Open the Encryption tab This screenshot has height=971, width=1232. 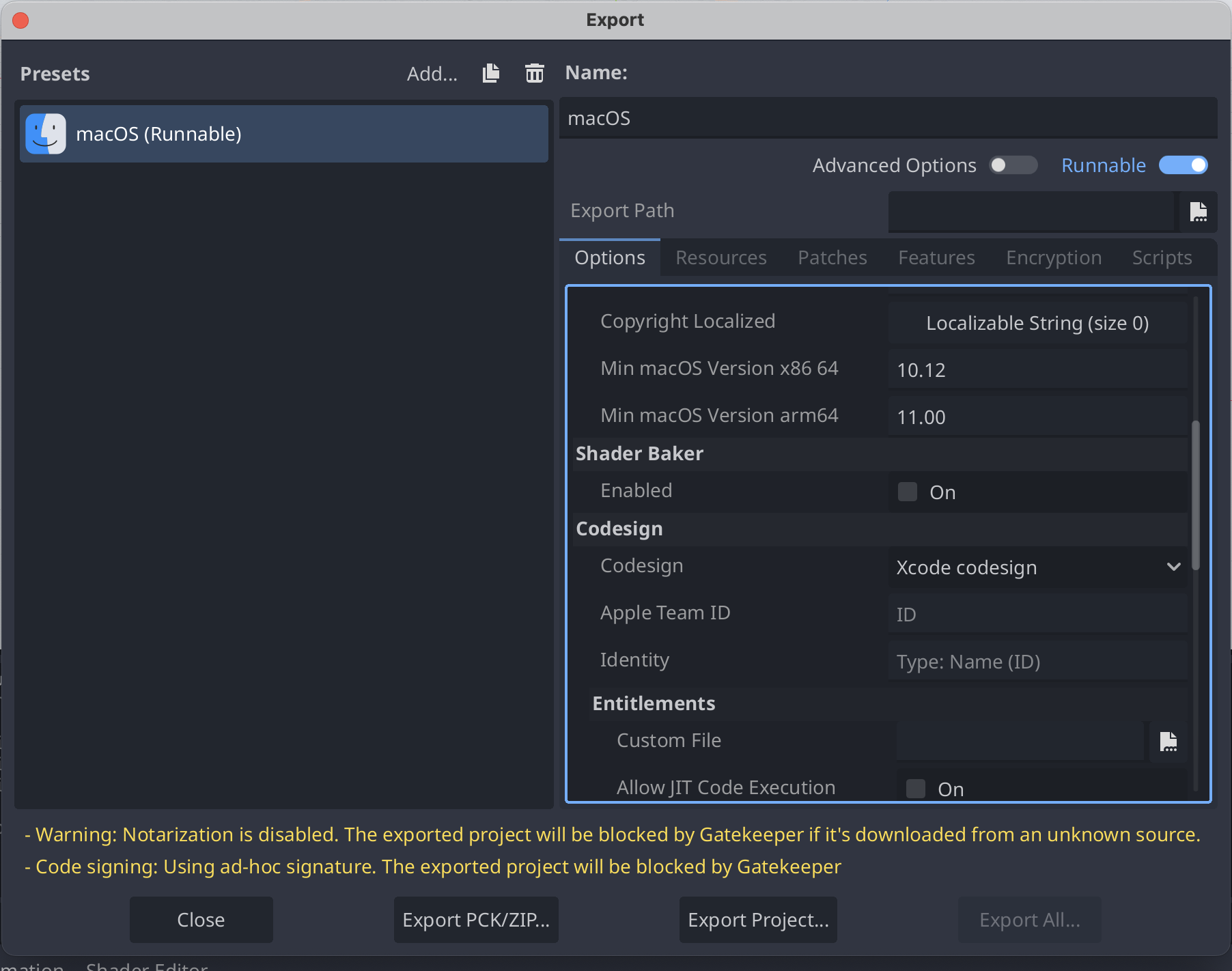tap(1053, 258)
